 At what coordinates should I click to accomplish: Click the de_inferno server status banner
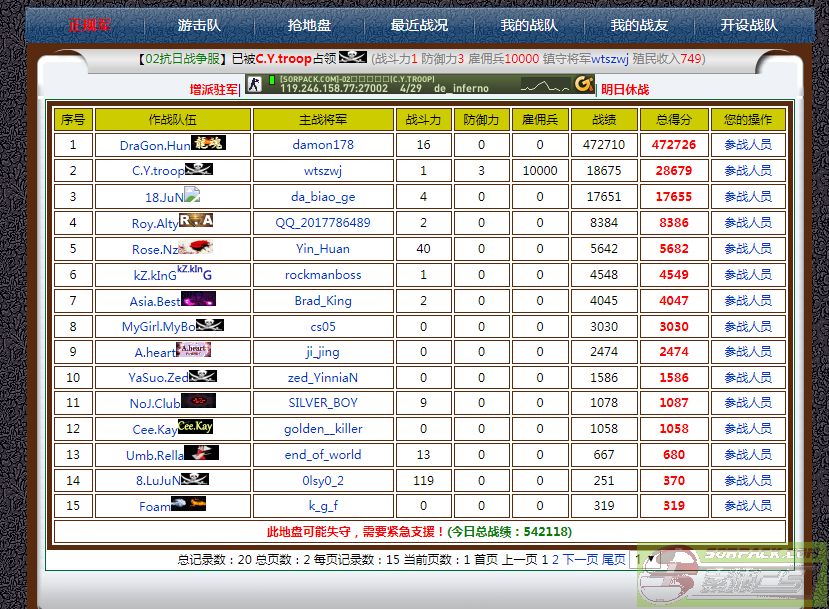point(420,85)
